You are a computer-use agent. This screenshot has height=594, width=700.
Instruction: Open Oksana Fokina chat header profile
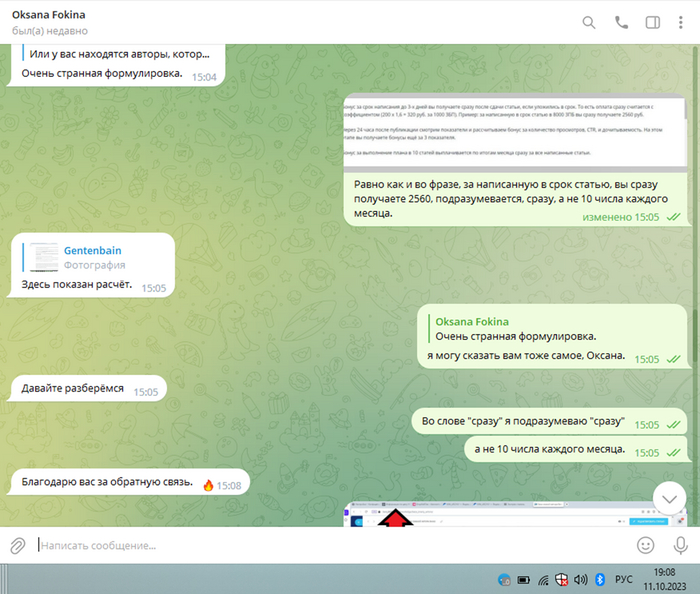[x=49, y=22]
